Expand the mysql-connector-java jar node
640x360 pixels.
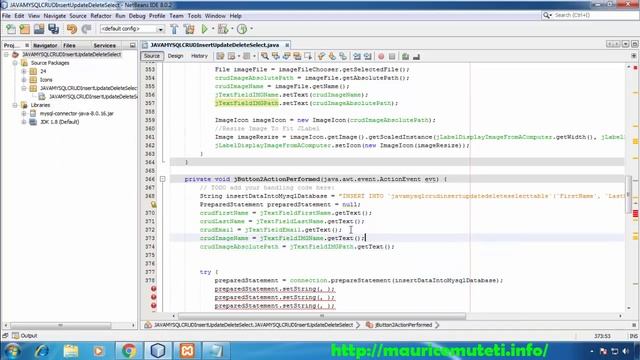click(24, 113)
